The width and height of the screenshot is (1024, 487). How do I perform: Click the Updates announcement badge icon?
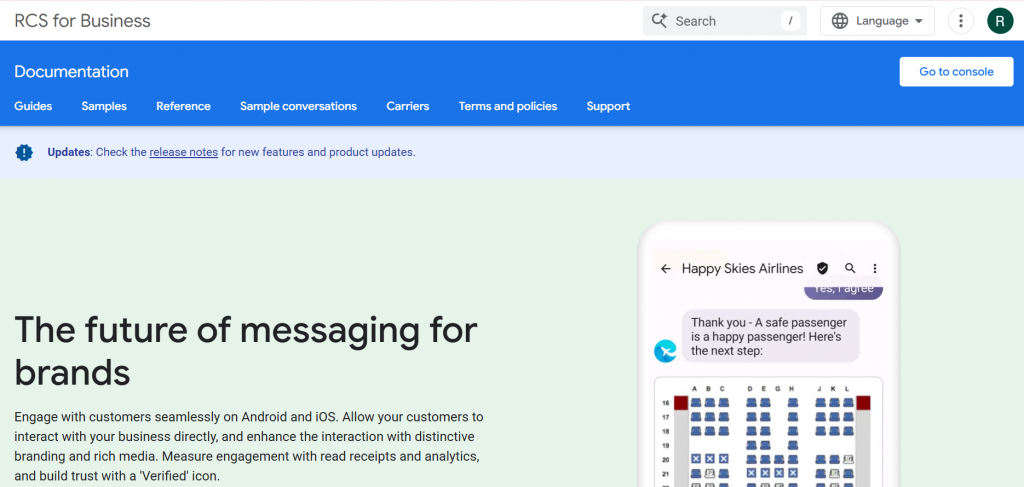[x=24, y=153]
